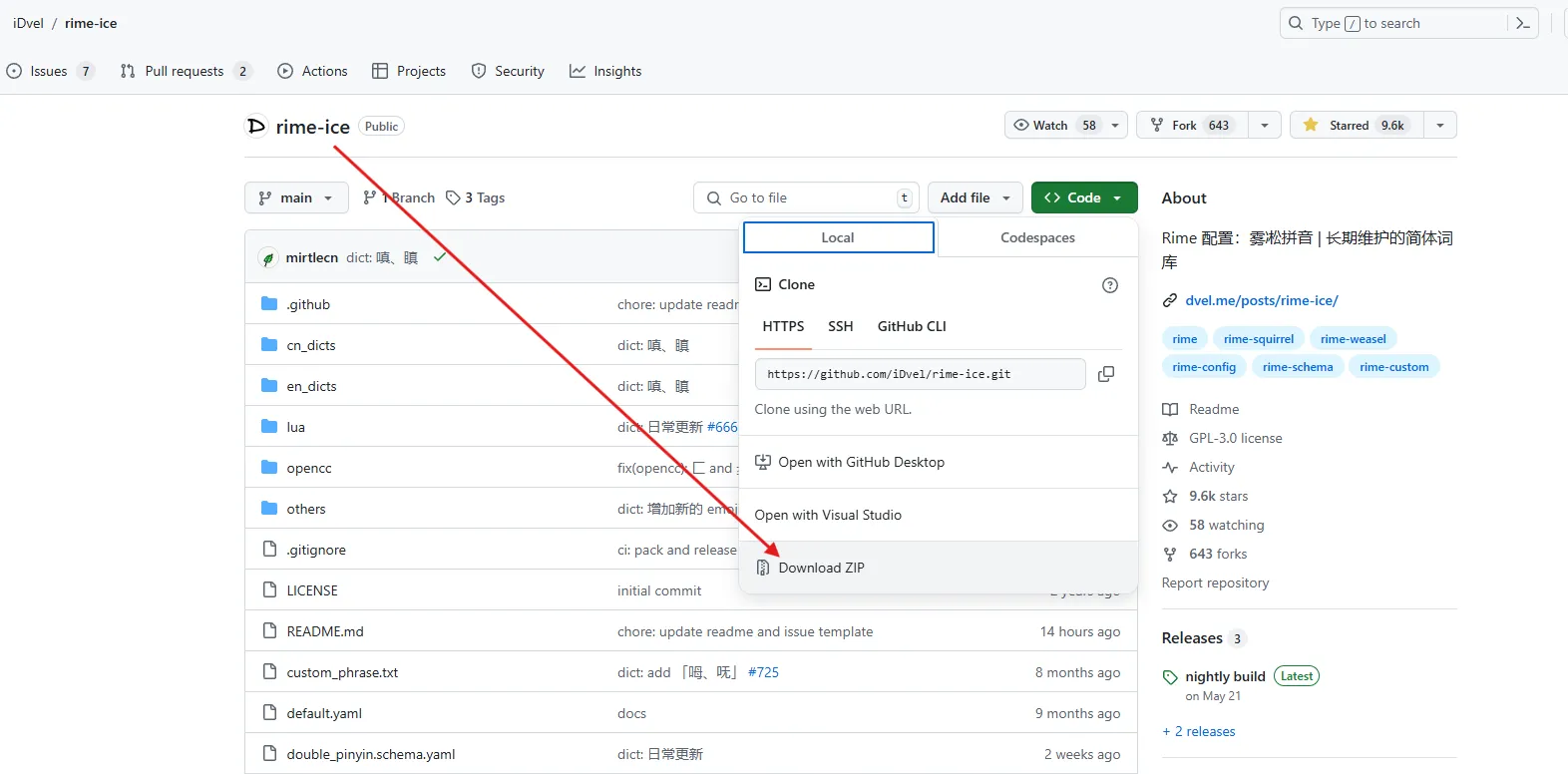Open the #666 issue link
1568x774 pixels.
click(722, 427)
